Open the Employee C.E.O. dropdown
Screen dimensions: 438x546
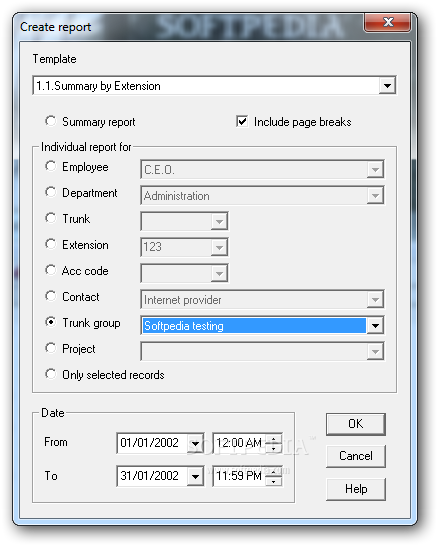coord(375,170)
